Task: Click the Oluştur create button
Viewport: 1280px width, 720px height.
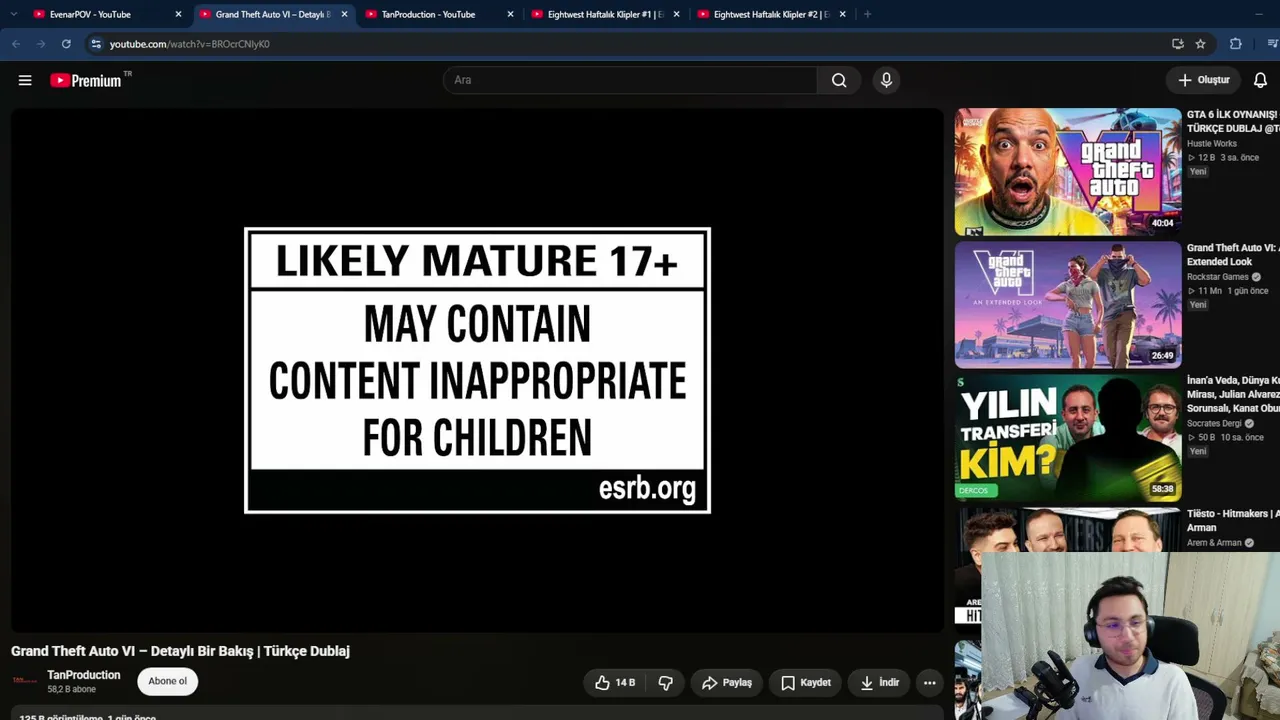Action: (x=1203, y=80)
